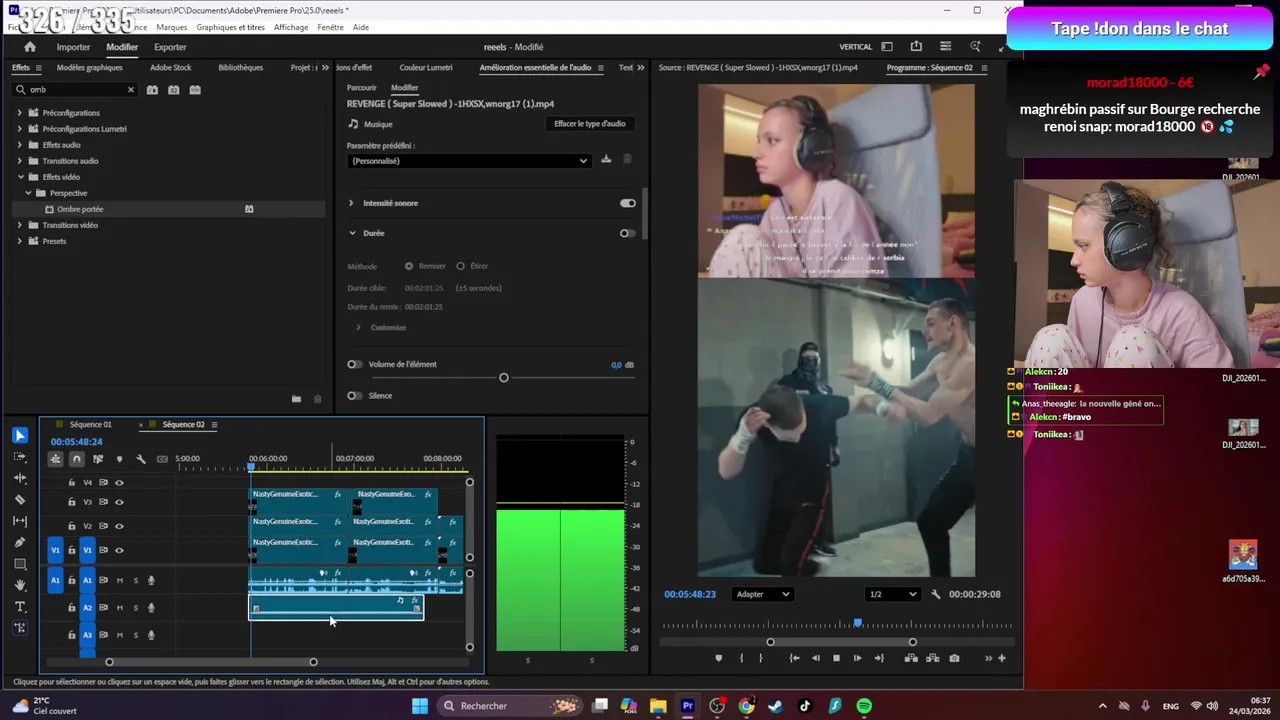Open the Home screen icon
Screen dimensions: 1280x720
coord(30,47)
